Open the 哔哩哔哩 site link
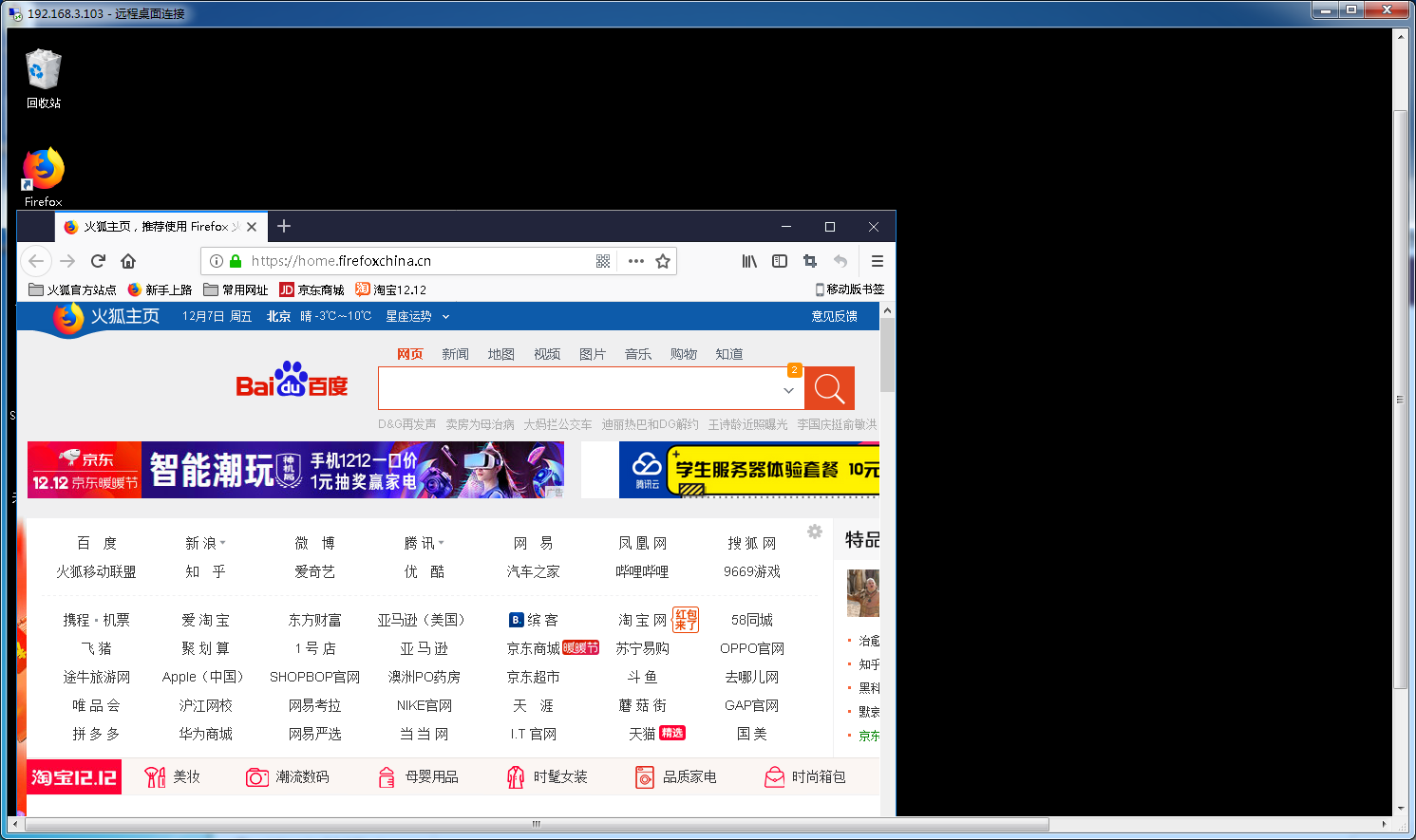Viewport: 1416px width, 840px height. pos(642,571)
